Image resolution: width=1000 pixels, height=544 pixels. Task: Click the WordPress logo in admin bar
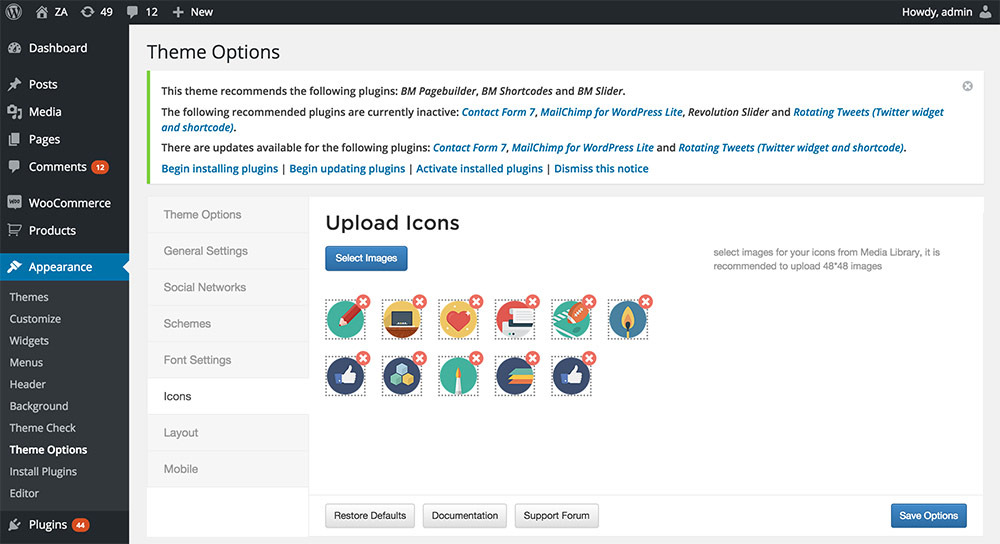[x=14, y=12]
